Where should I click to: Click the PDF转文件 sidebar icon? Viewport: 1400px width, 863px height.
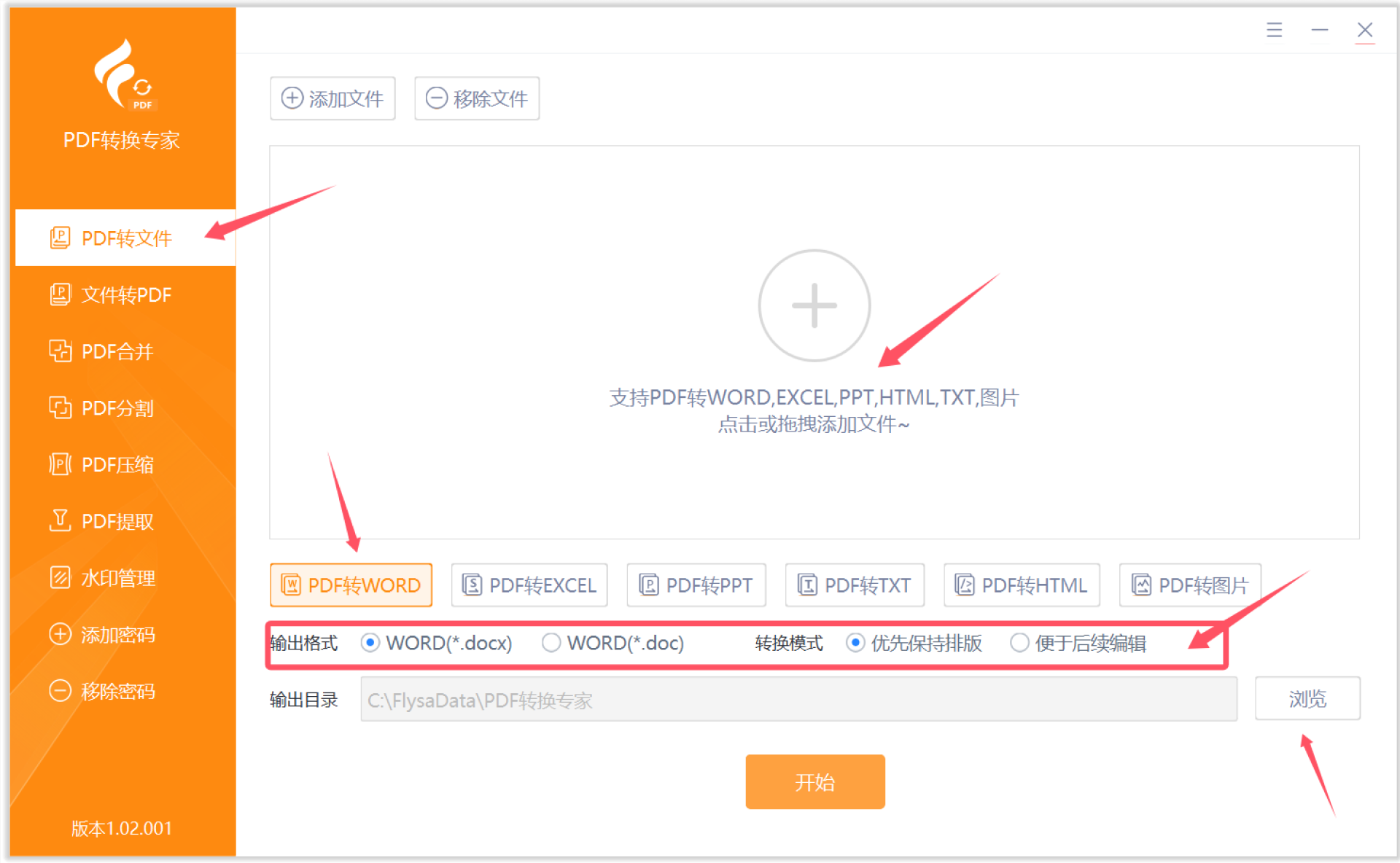click(60, 238)
